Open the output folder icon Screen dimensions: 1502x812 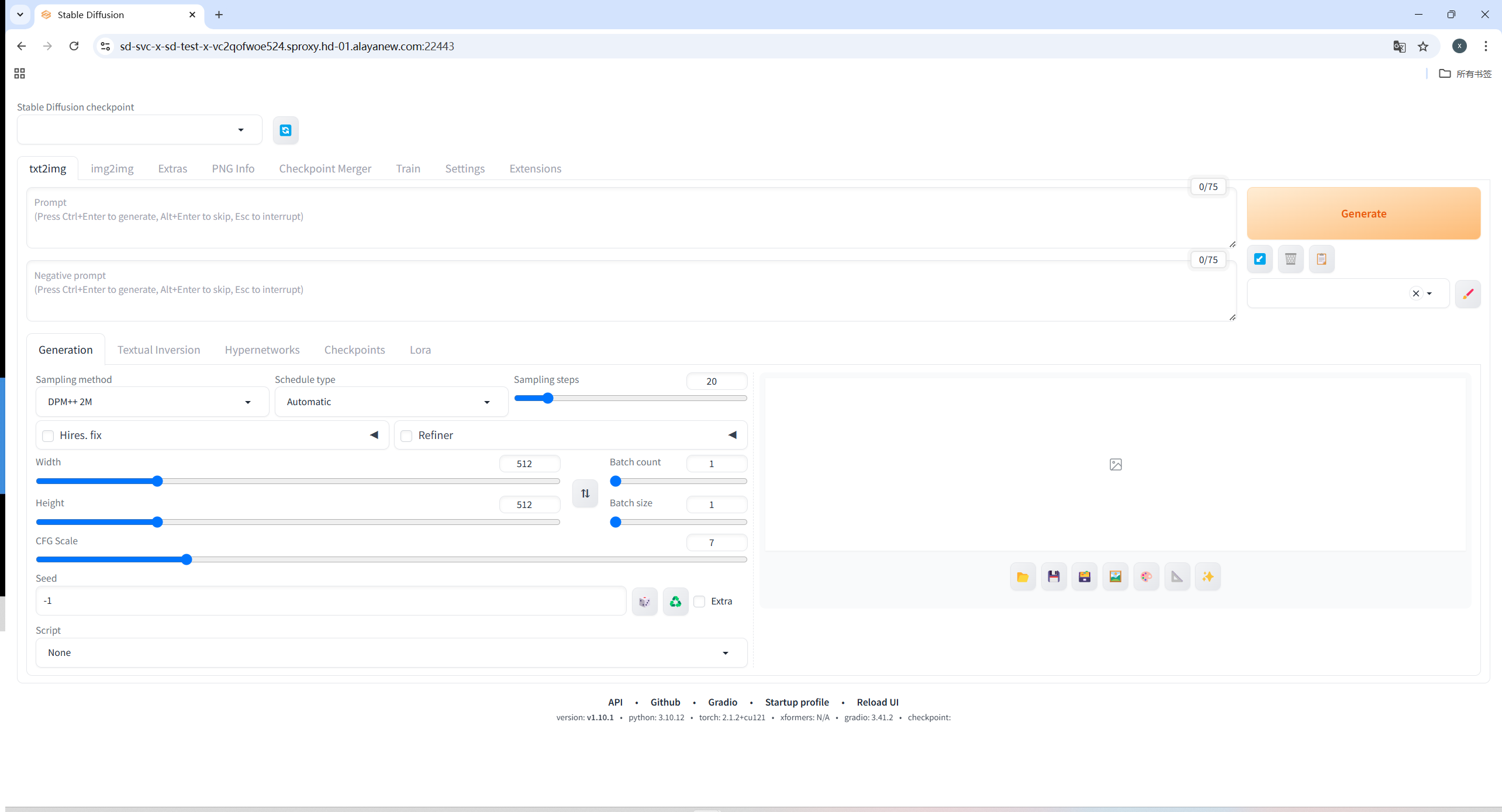1023,577
